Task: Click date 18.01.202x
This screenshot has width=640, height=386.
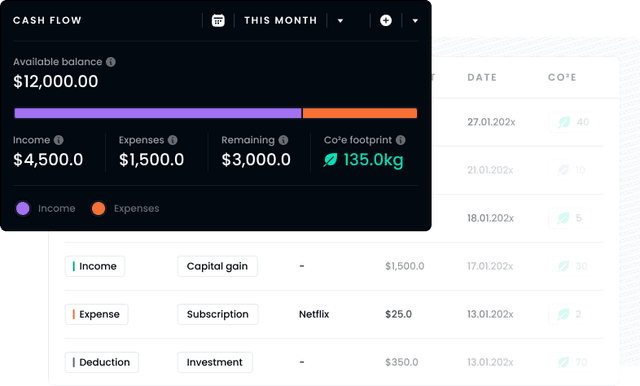Action: (x=491, y=218)
